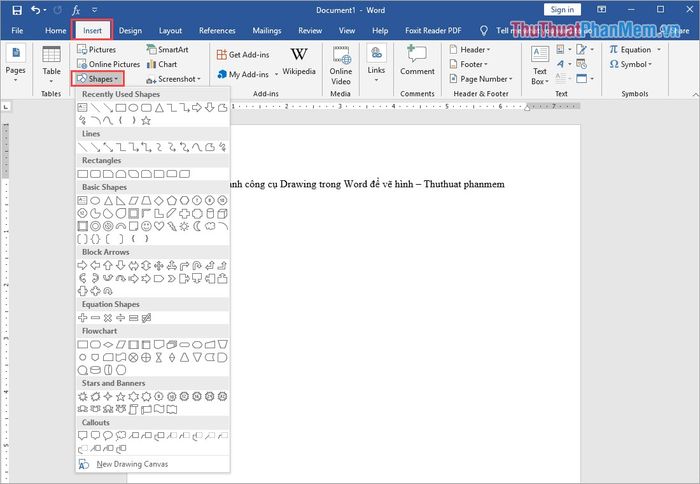This screenshot has height=484, width=700.
Task: Click the Sign in button
Action: [x=562, y=10]
